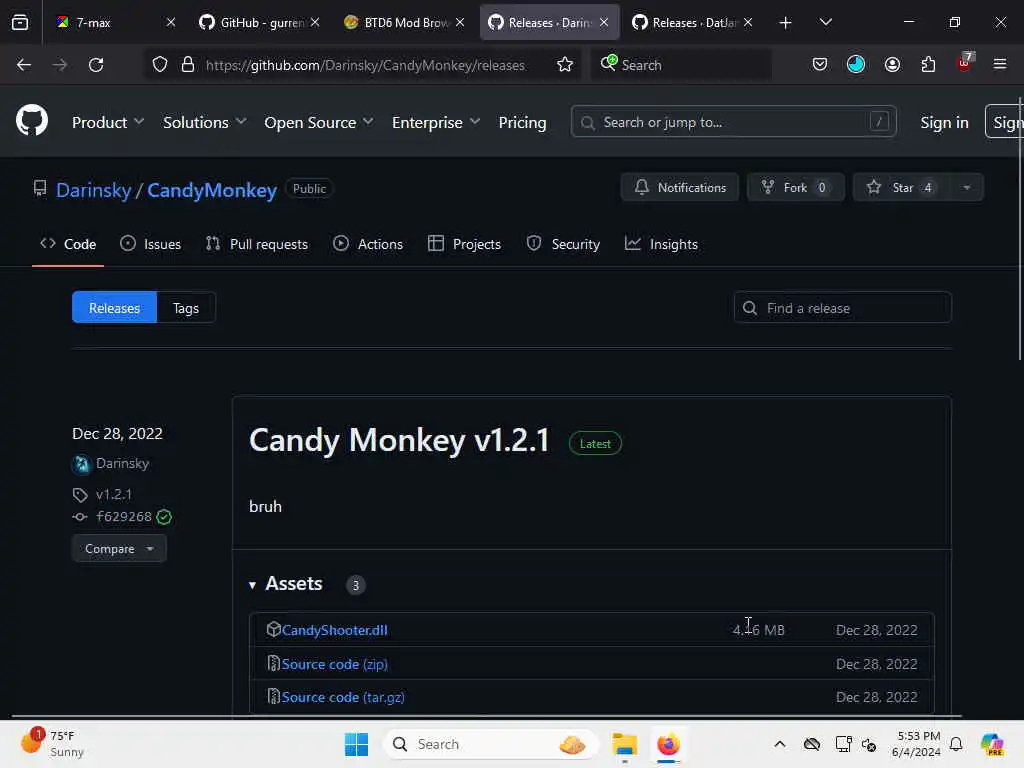Open the notifications bell in system tray
1024x768 pixels.
click(956, 744)
